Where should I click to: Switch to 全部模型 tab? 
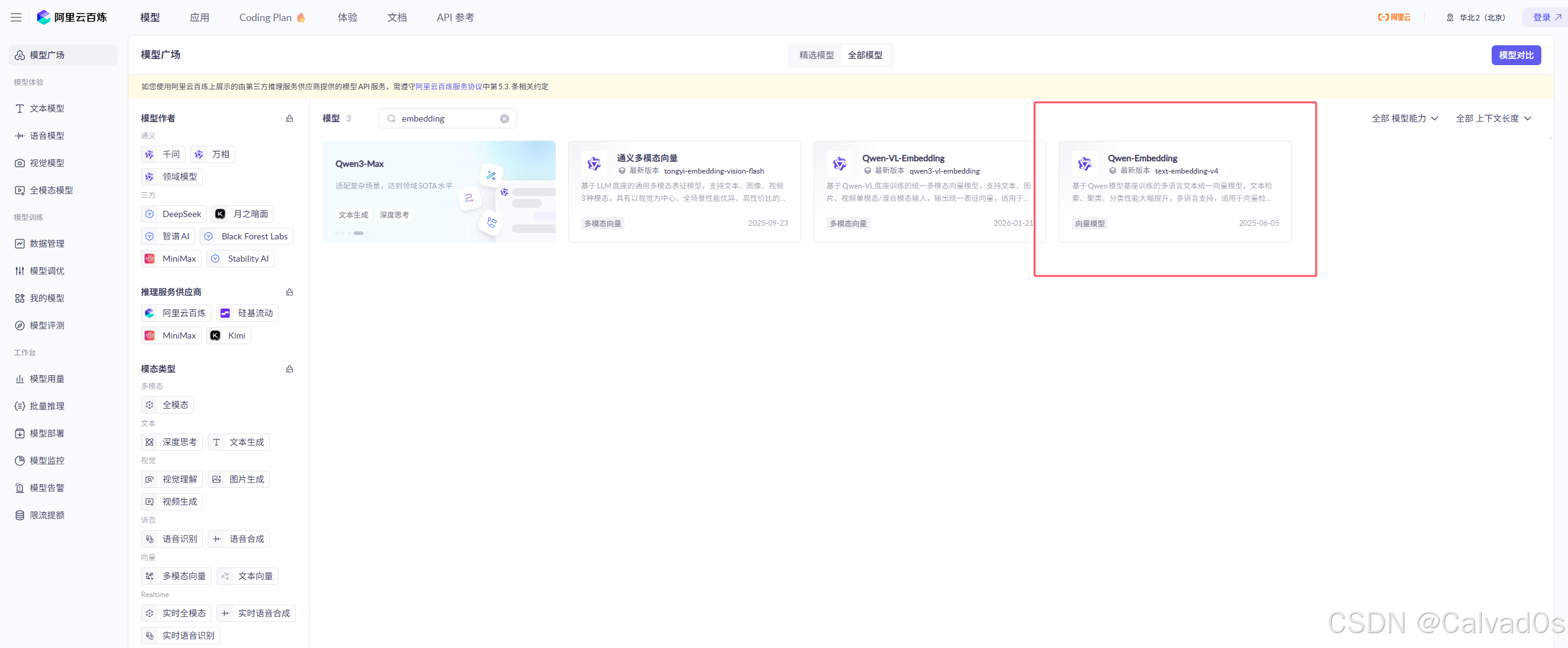click(x=865, y=55)
